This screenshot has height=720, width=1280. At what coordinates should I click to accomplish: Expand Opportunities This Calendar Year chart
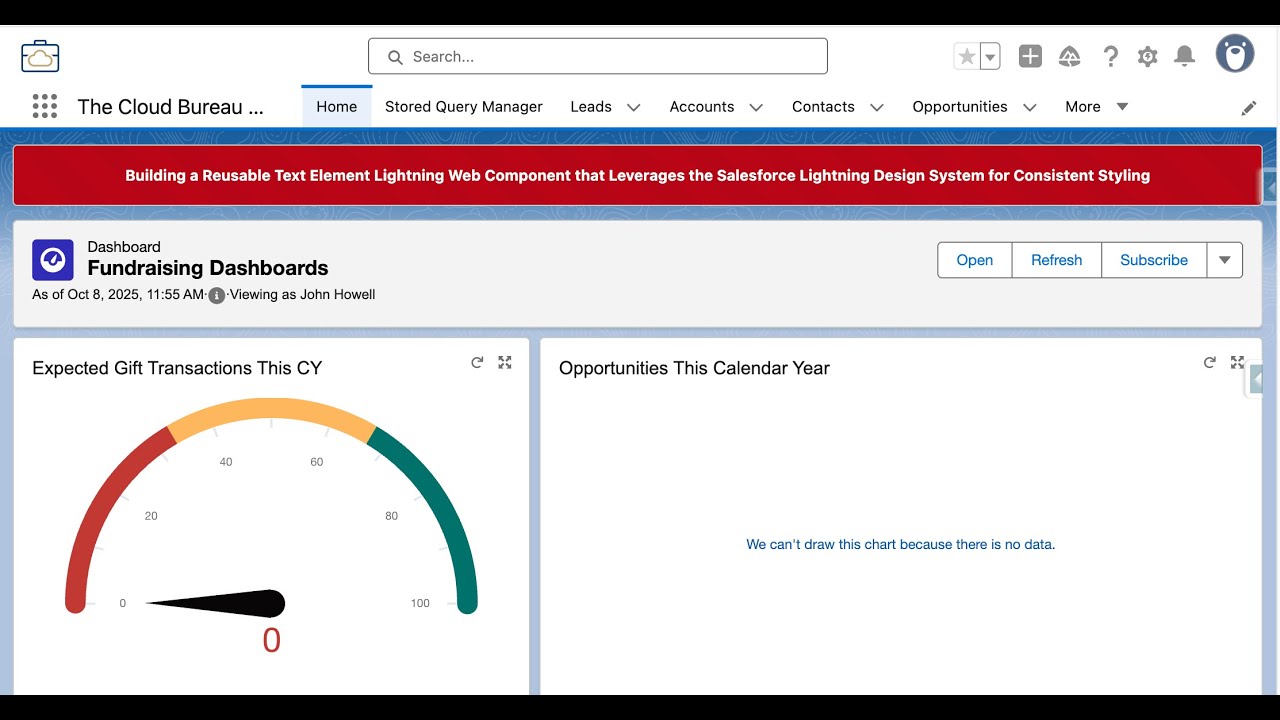pos(1237,363)
